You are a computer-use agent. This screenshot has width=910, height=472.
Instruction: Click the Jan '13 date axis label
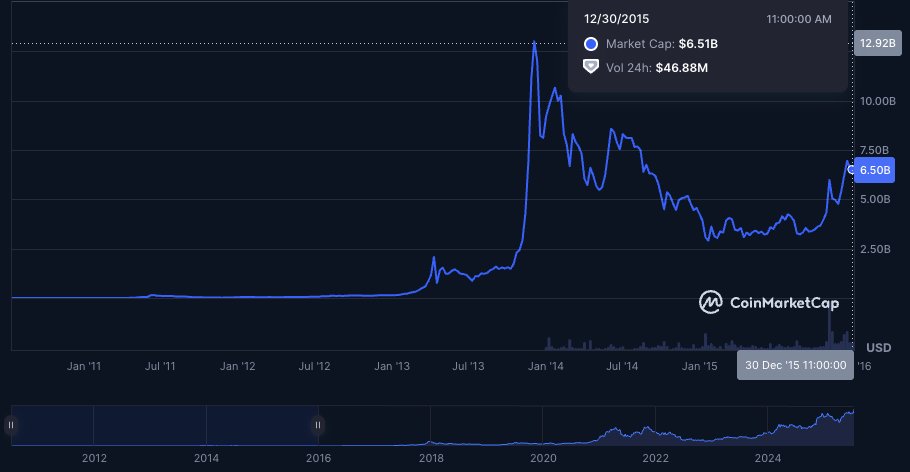(392, 366)
